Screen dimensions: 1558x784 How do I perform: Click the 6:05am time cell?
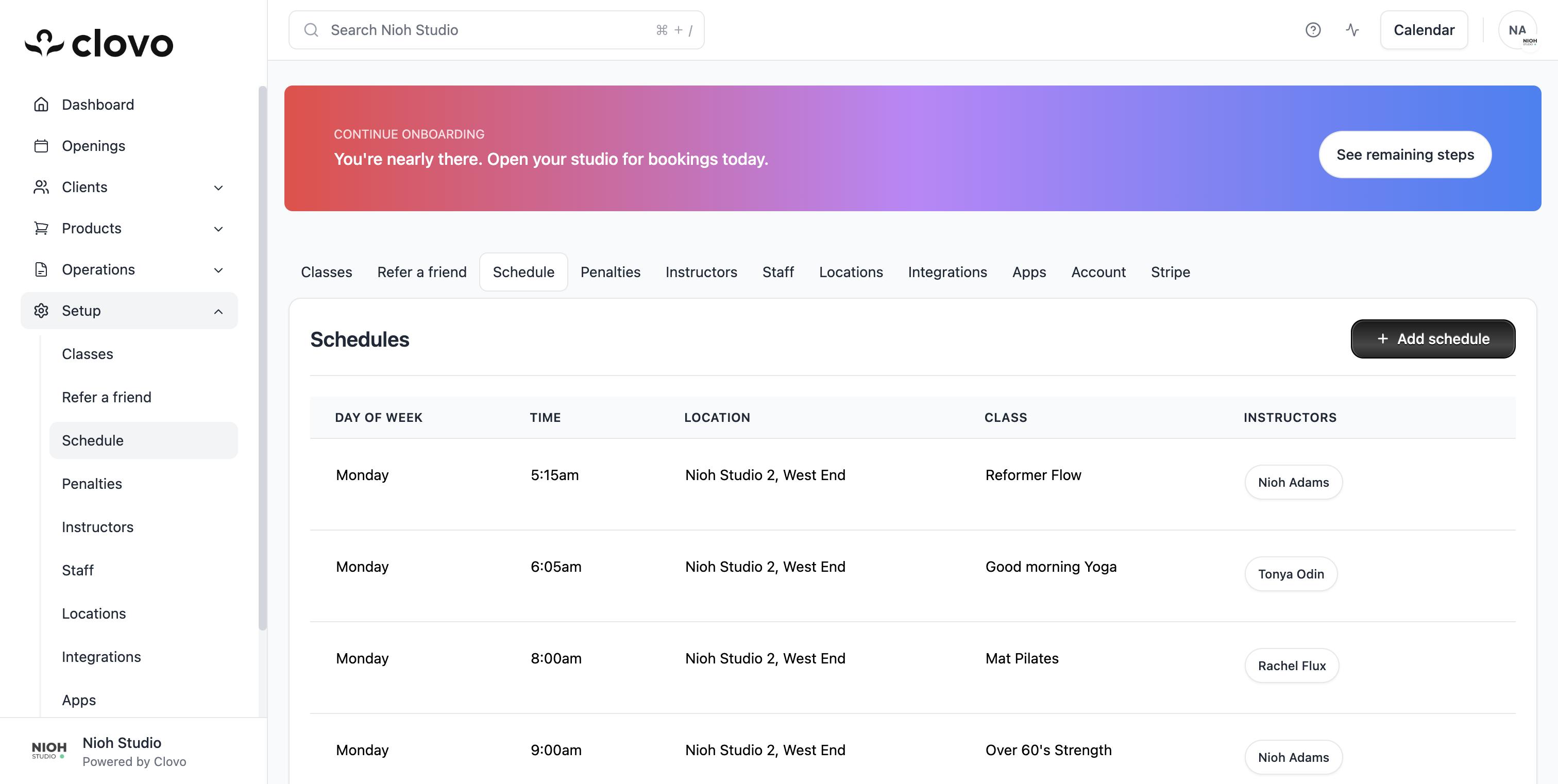point(556,567)
